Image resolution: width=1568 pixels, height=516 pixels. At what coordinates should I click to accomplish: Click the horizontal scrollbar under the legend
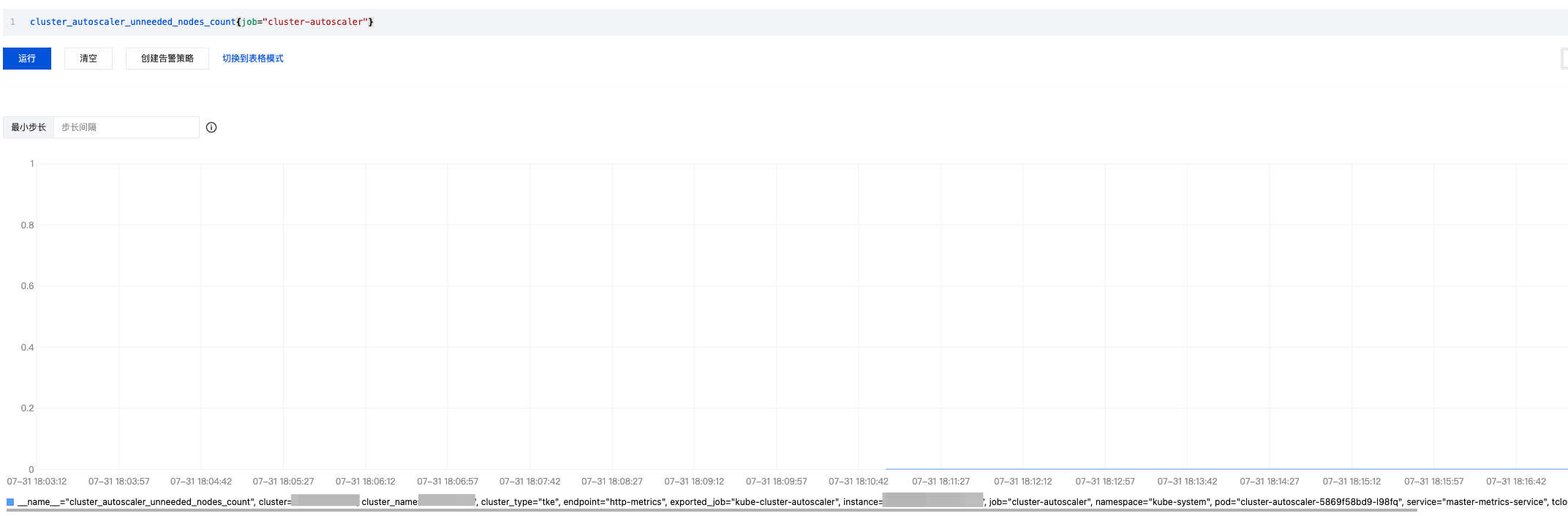[x=712, y=510]
